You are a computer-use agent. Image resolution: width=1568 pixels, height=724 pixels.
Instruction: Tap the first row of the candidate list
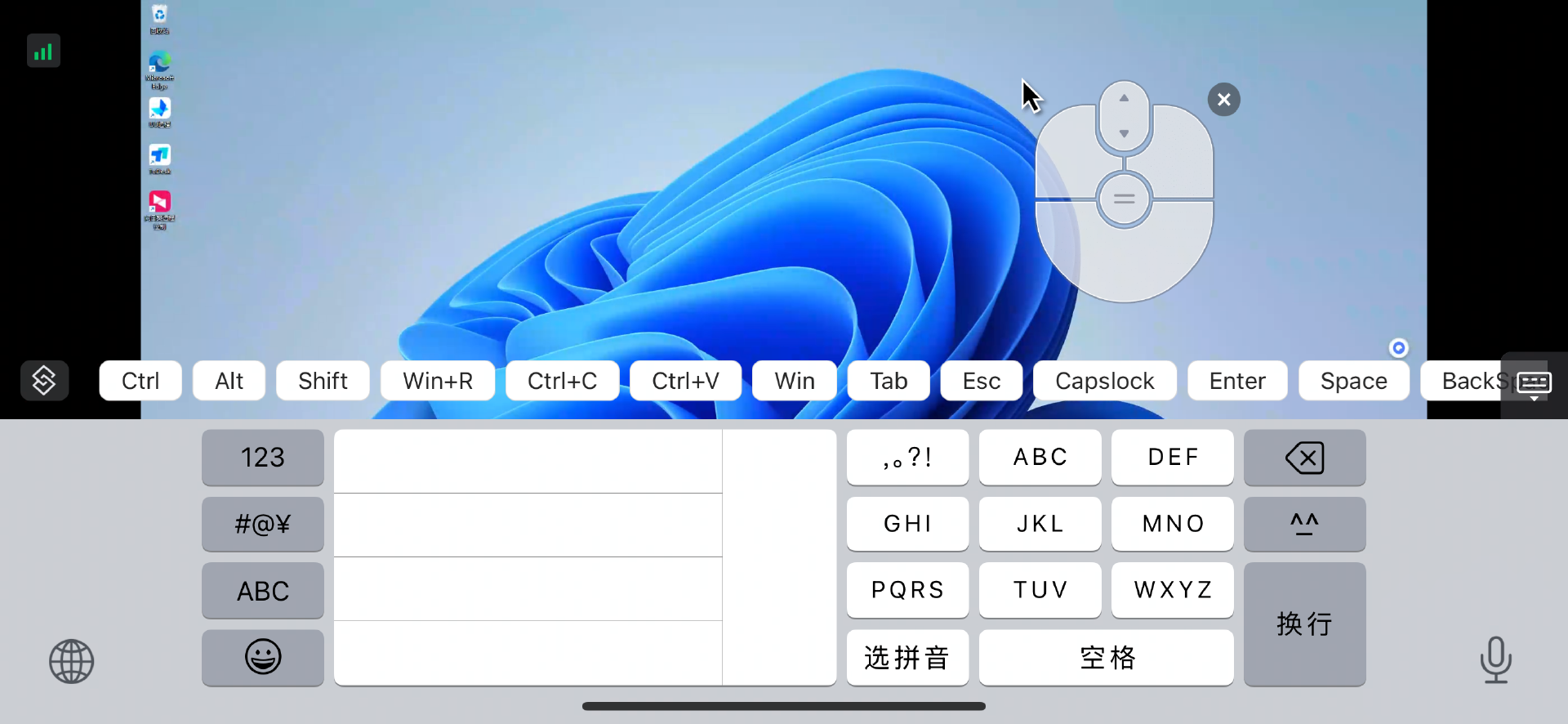tap(528, 462)
